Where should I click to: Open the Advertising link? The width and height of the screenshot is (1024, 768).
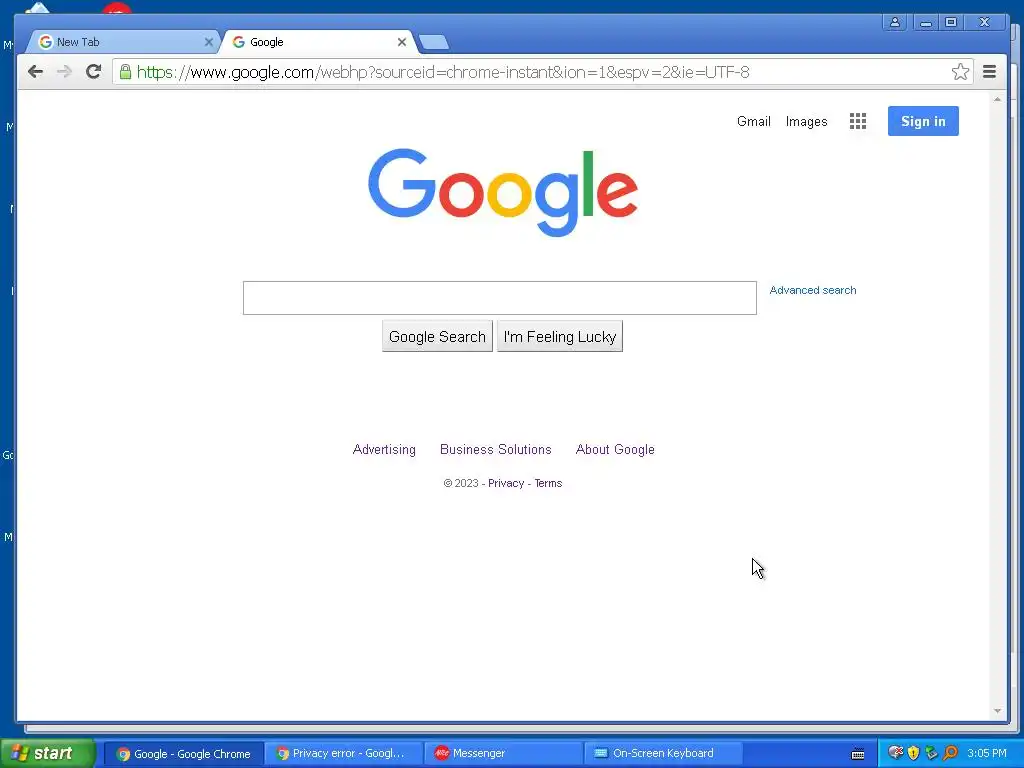[x=384, y=449]
